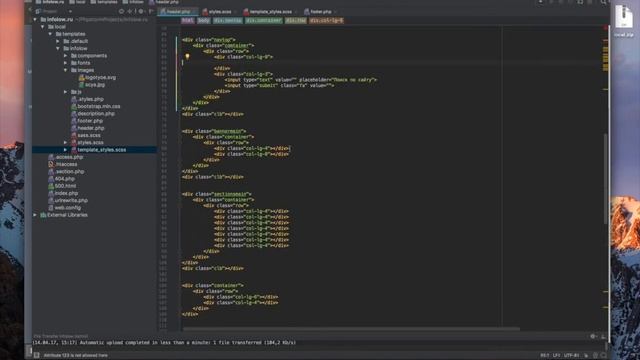Select urlrewrite.php in project tree
This screenshot has width=640, height=360.
click(68, 200)
